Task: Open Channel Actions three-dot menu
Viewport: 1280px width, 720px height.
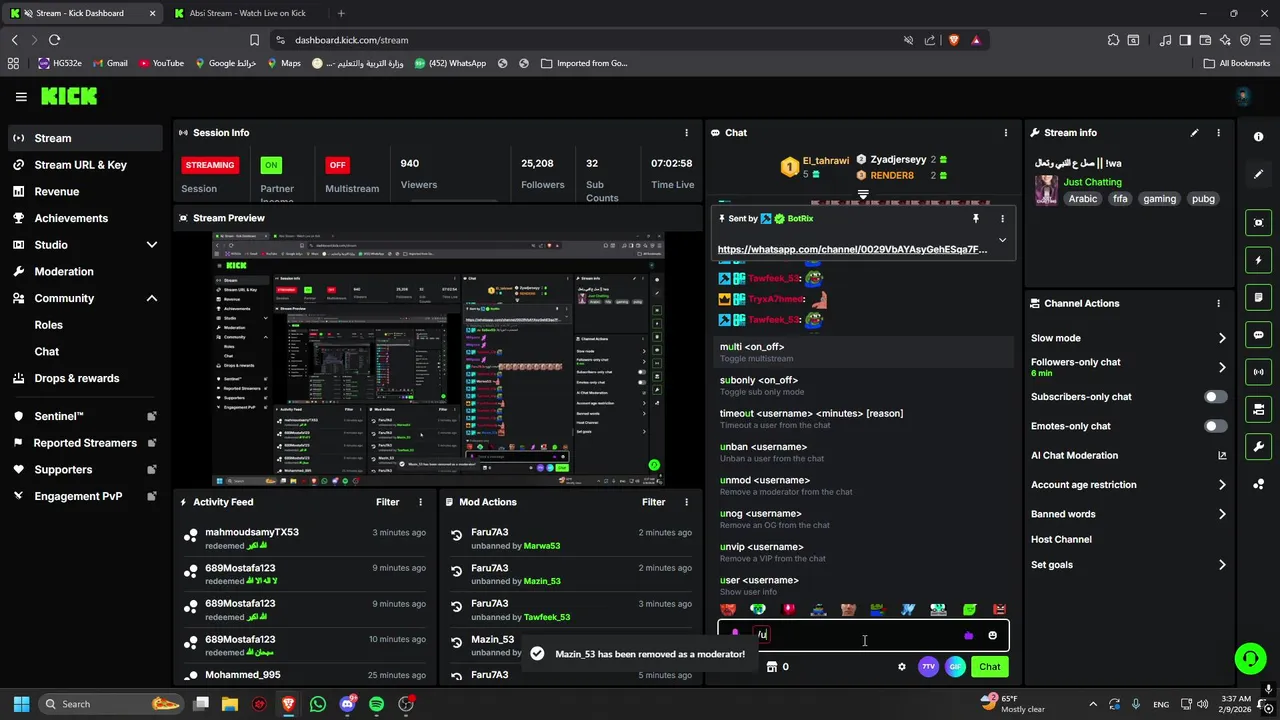Action: (x=1218, y=303)
